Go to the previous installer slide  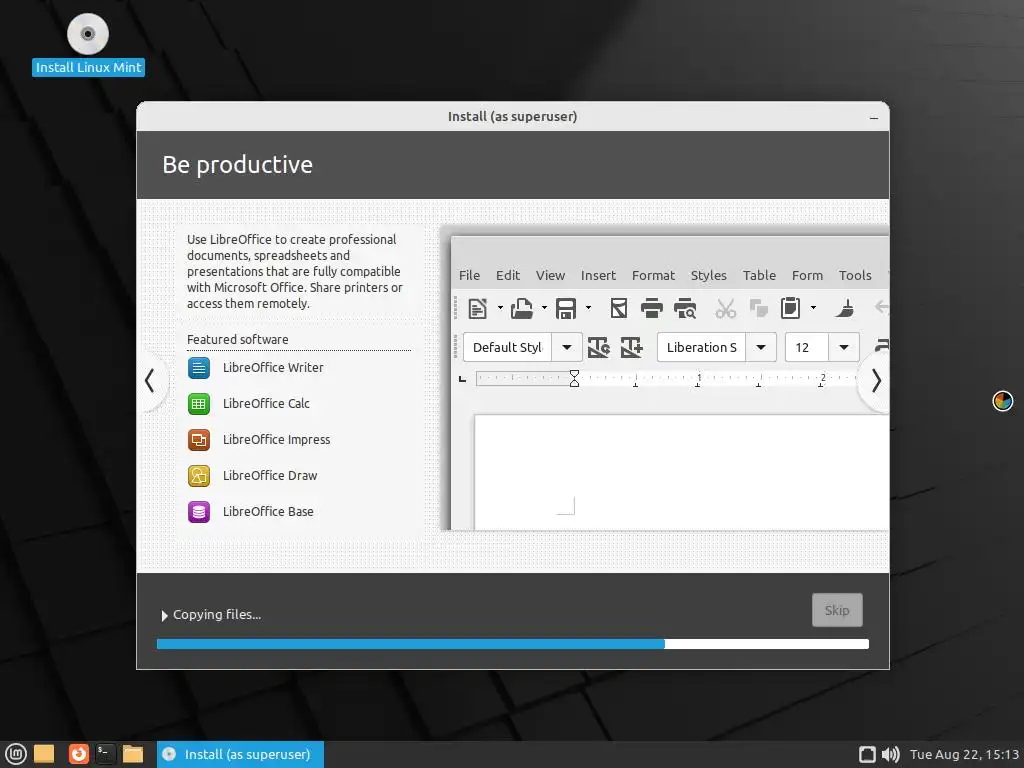click(x=150, y=381)
